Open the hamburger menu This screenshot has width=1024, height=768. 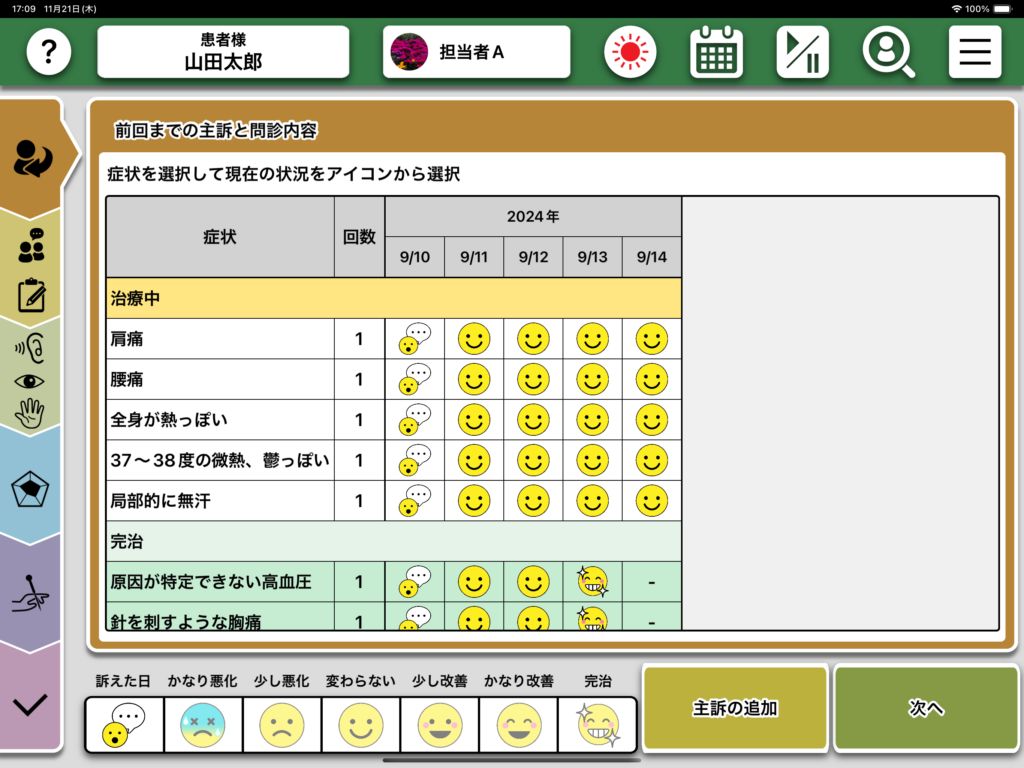pos(974,52)
